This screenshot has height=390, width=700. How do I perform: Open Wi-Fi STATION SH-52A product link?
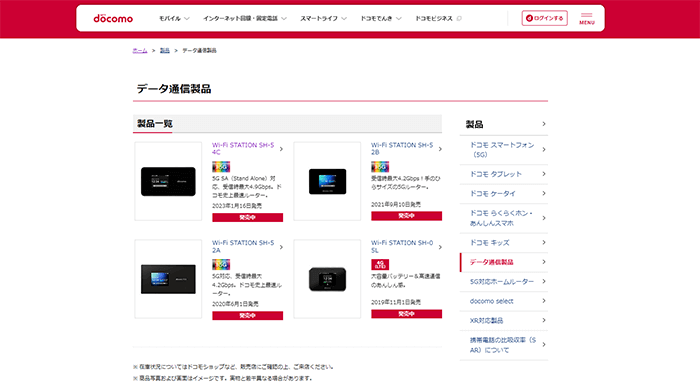(243, 246)
